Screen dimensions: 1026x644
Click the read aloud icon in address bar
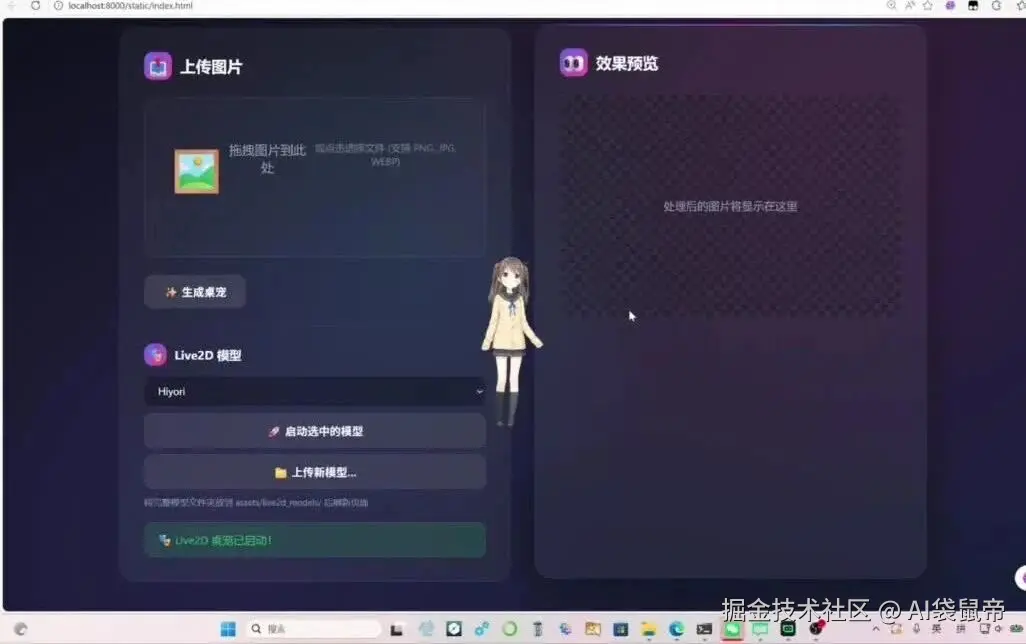pyautogui.click(x=910, y=5)
